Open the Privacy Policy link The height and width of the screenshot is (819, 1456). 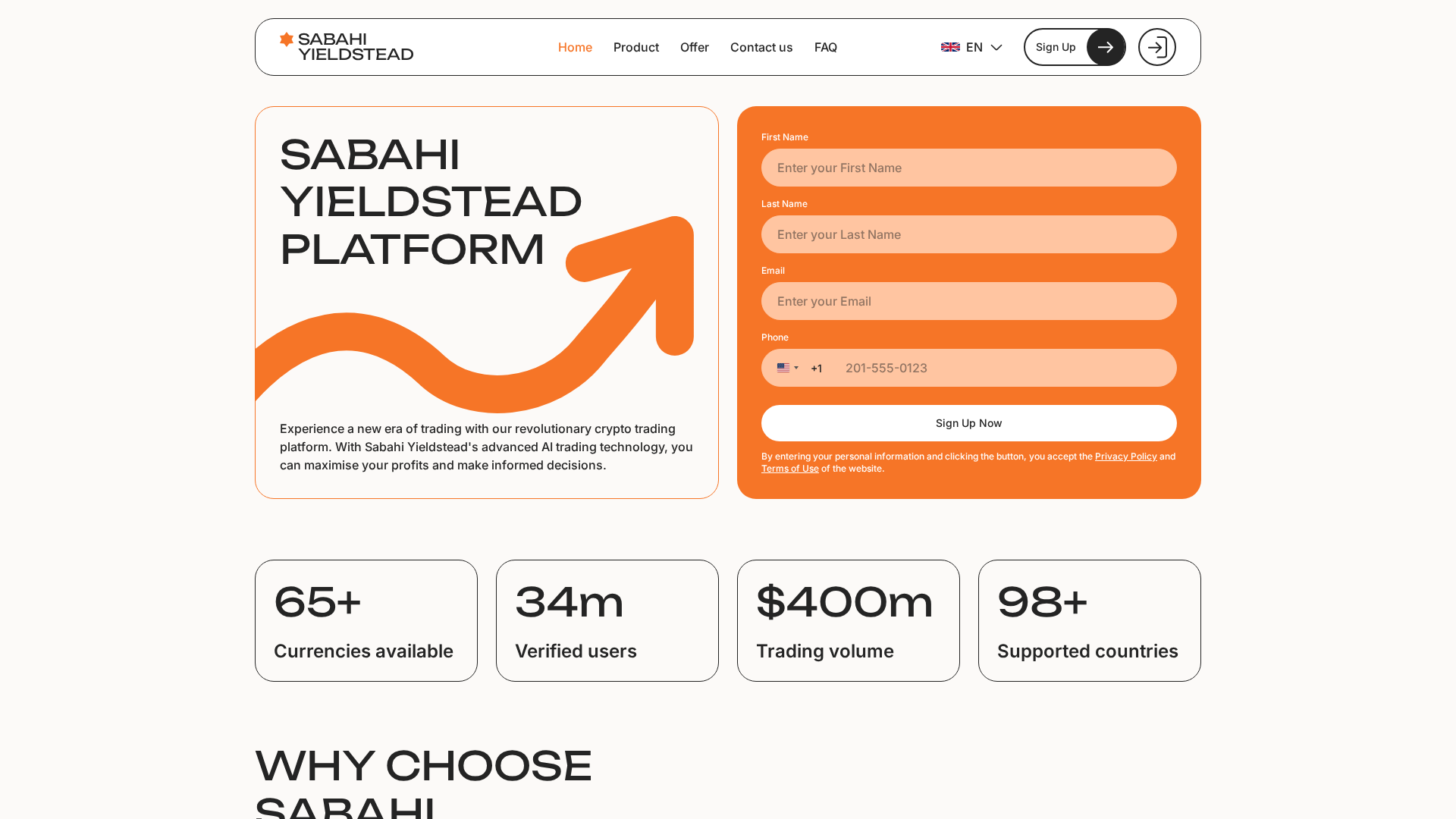point(1125,457)
